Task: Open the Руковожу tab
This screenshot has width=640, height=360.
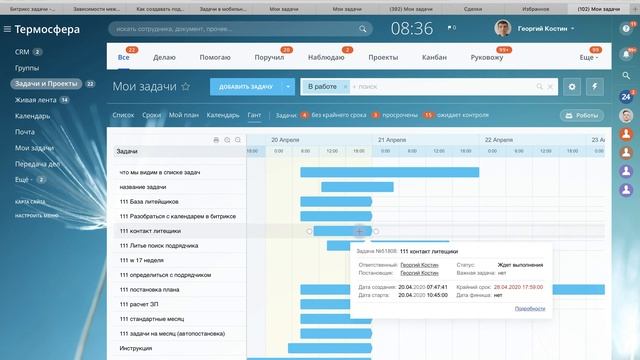Action: pyautogui.click(x=487, y=58)
